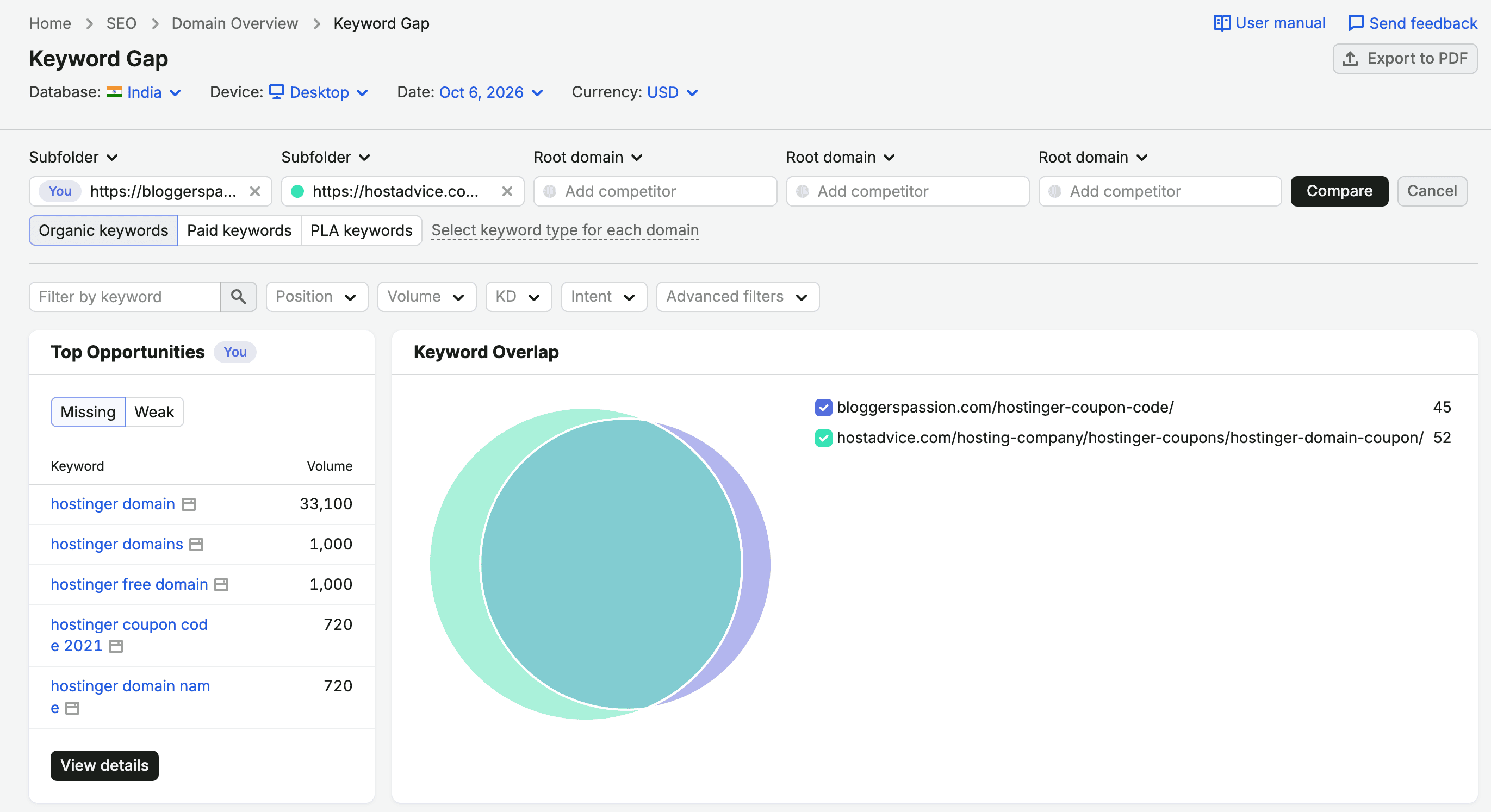Image resolution: width=1491 pixels, height=812 pixels.
Task: Click Select keyword type for each domain link
Action: (565, 230)
